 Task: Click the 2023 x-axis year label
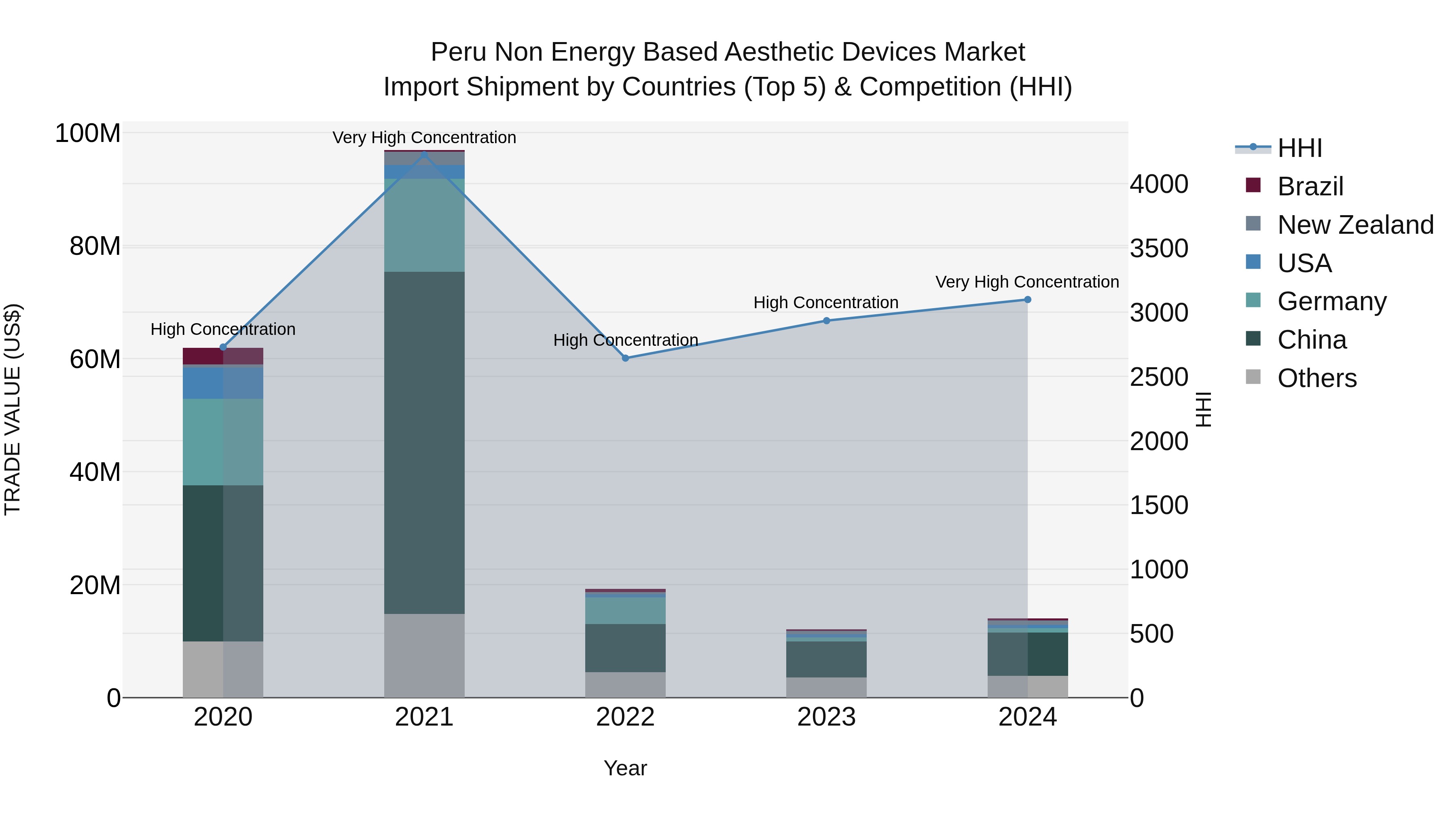pos(826,717)
